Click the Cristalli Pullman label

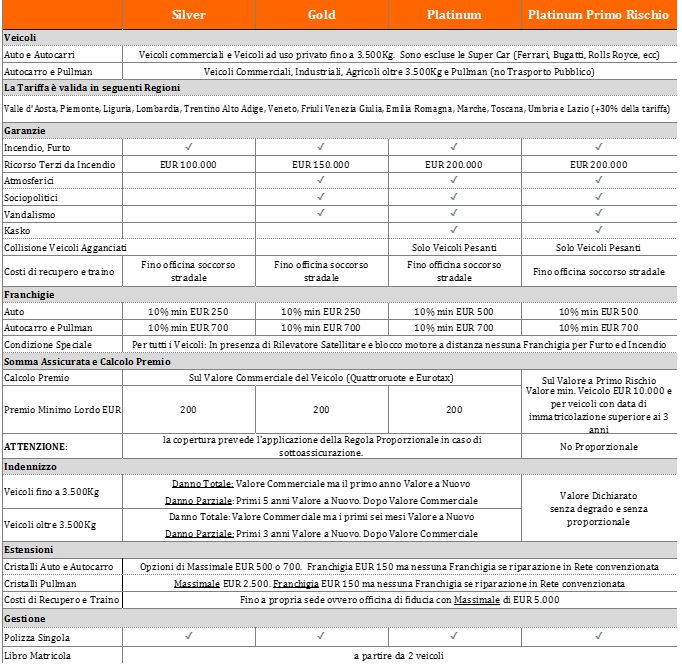pos(40,584)
